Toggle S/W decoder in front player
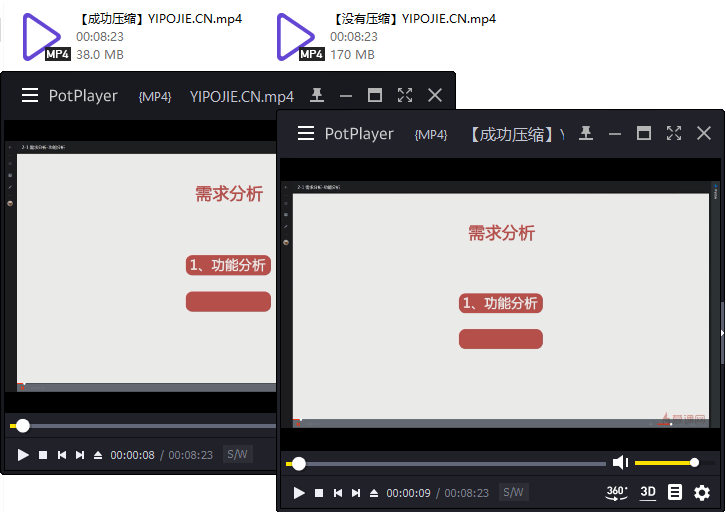 513,492
